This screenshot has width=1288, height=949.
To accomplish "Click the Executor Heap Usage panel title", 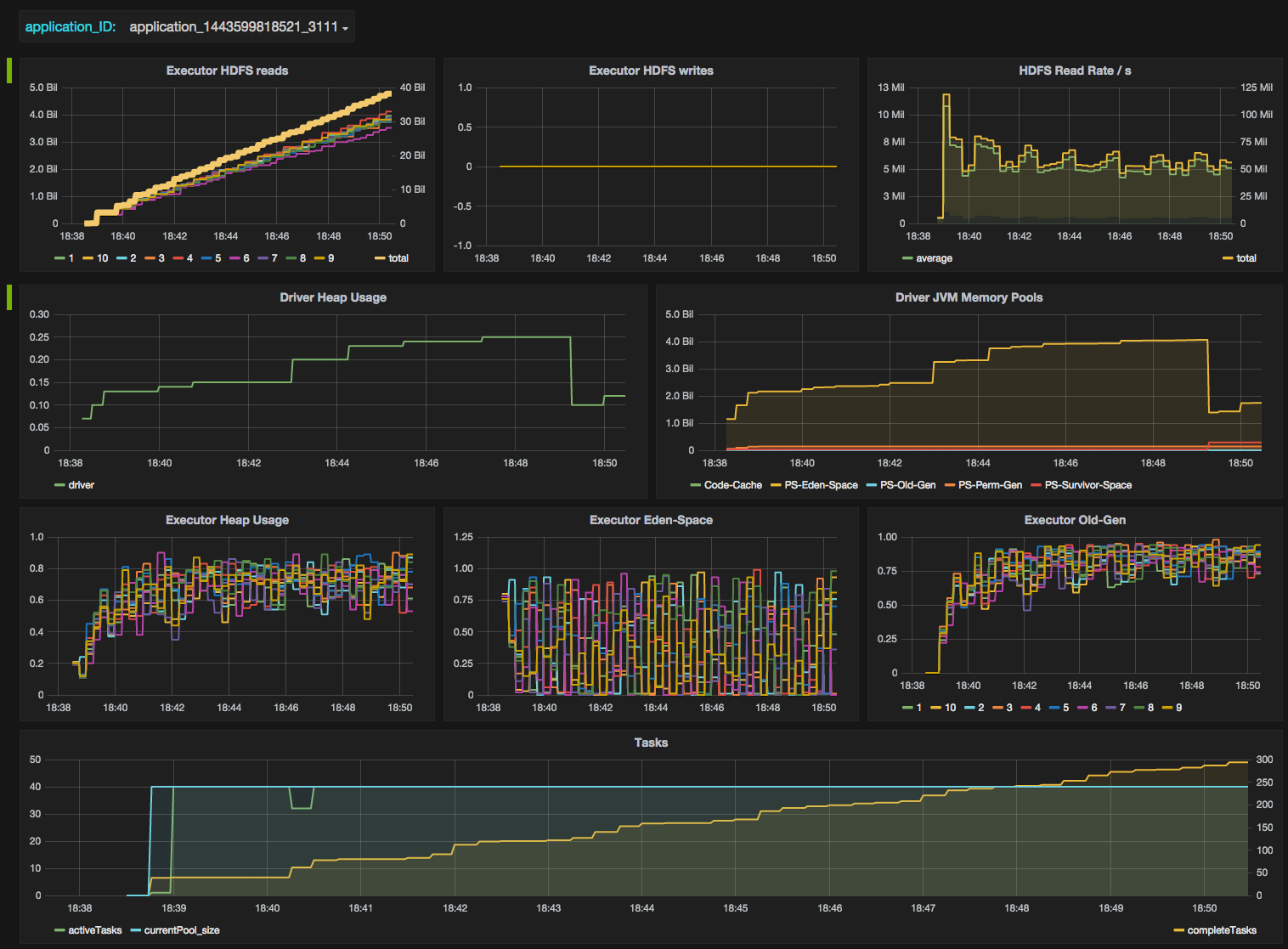I will (x=227, y=520).
